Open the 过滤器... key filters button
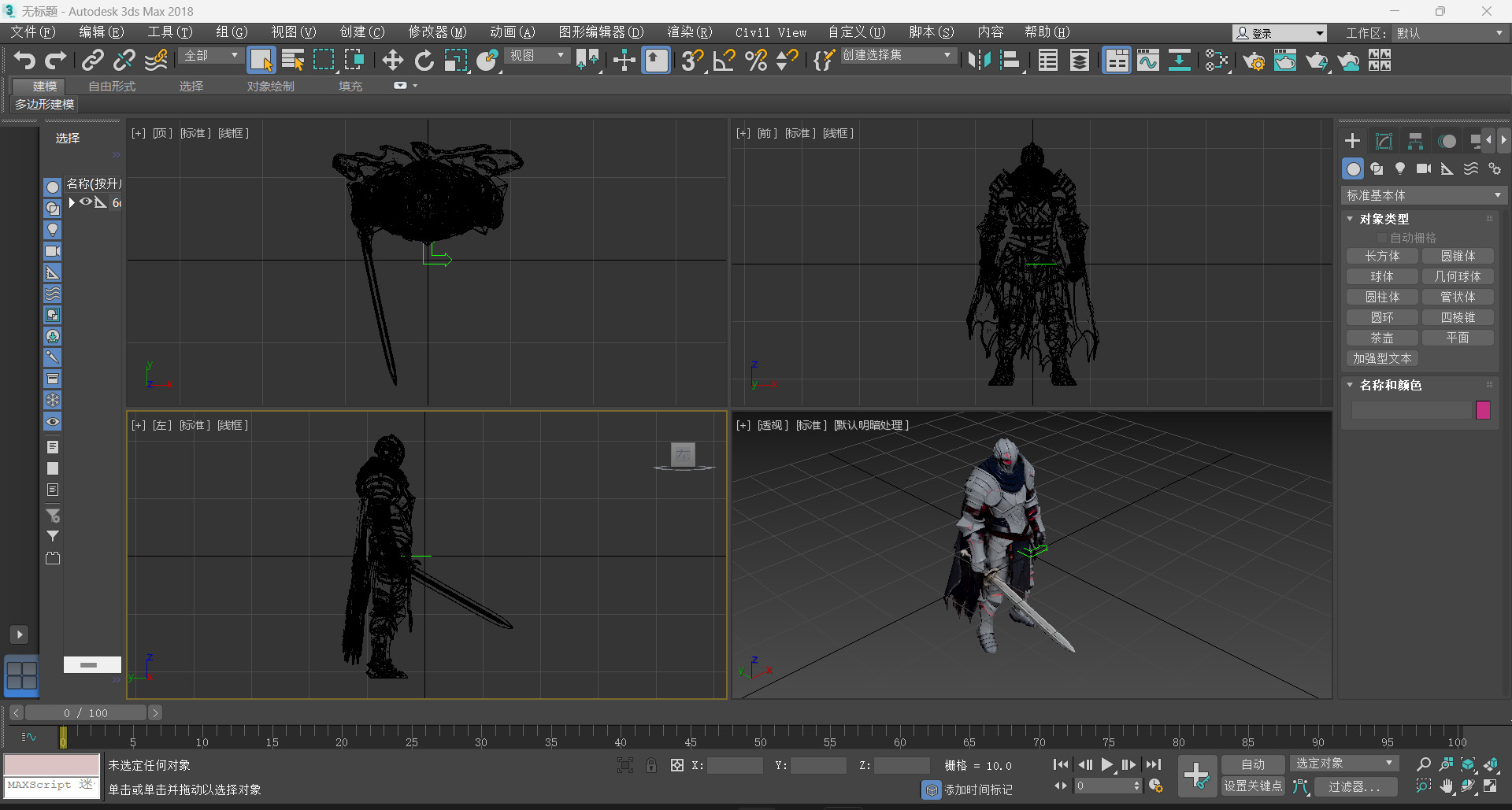The width and height of the screenshot is (1512, 810). (1354, 786)
